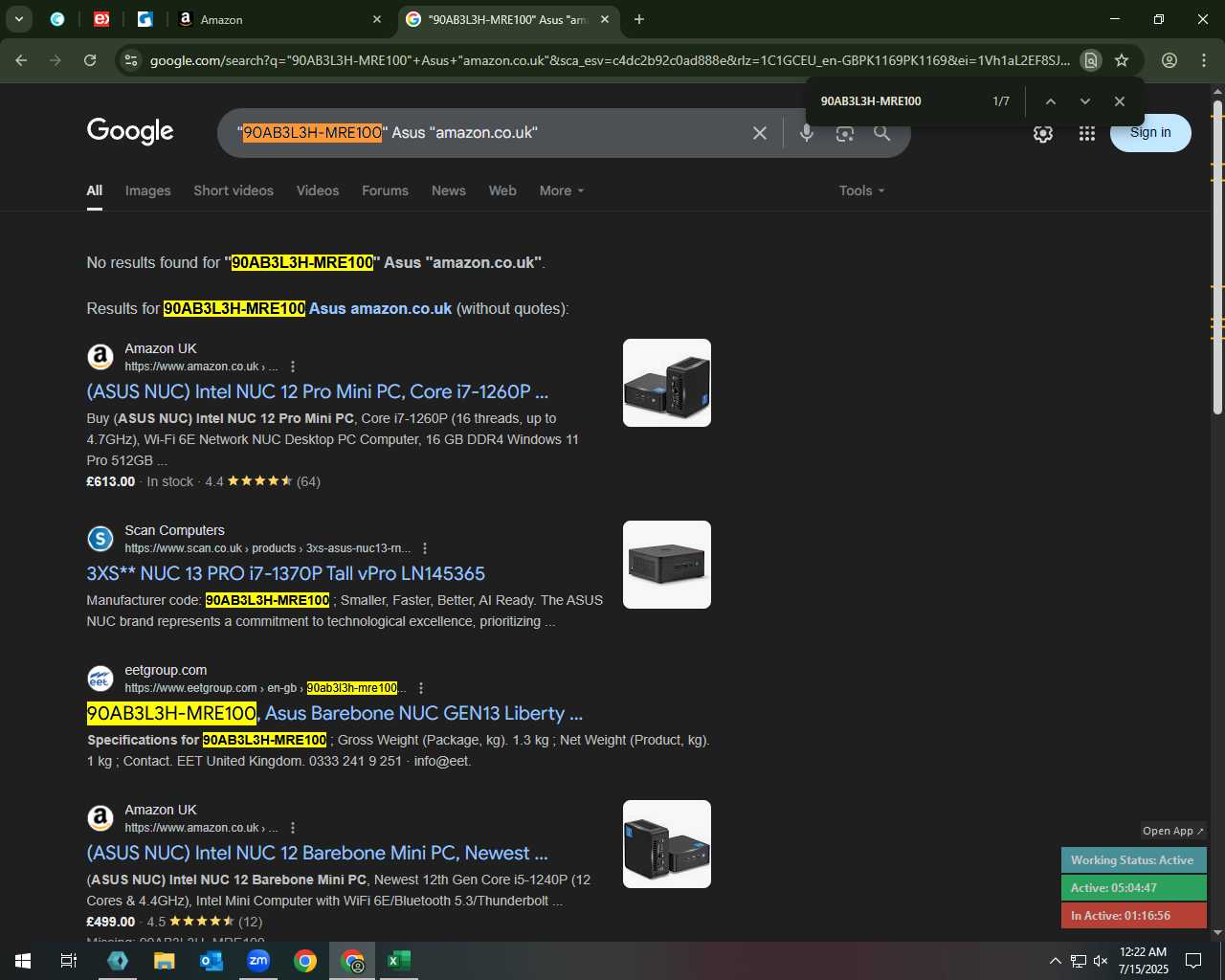Screen dimensions: 1225x980
Task: Click the eetgroup.com site favicon
Action: point(100,679)
